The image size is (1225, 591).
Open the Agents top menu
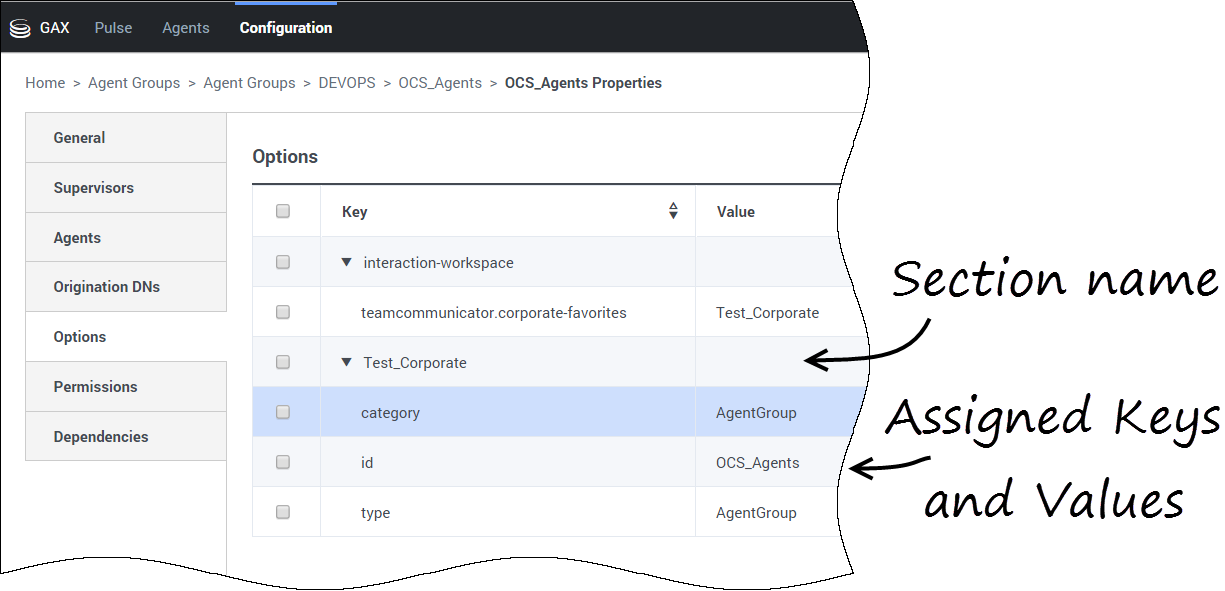point(186,28)
